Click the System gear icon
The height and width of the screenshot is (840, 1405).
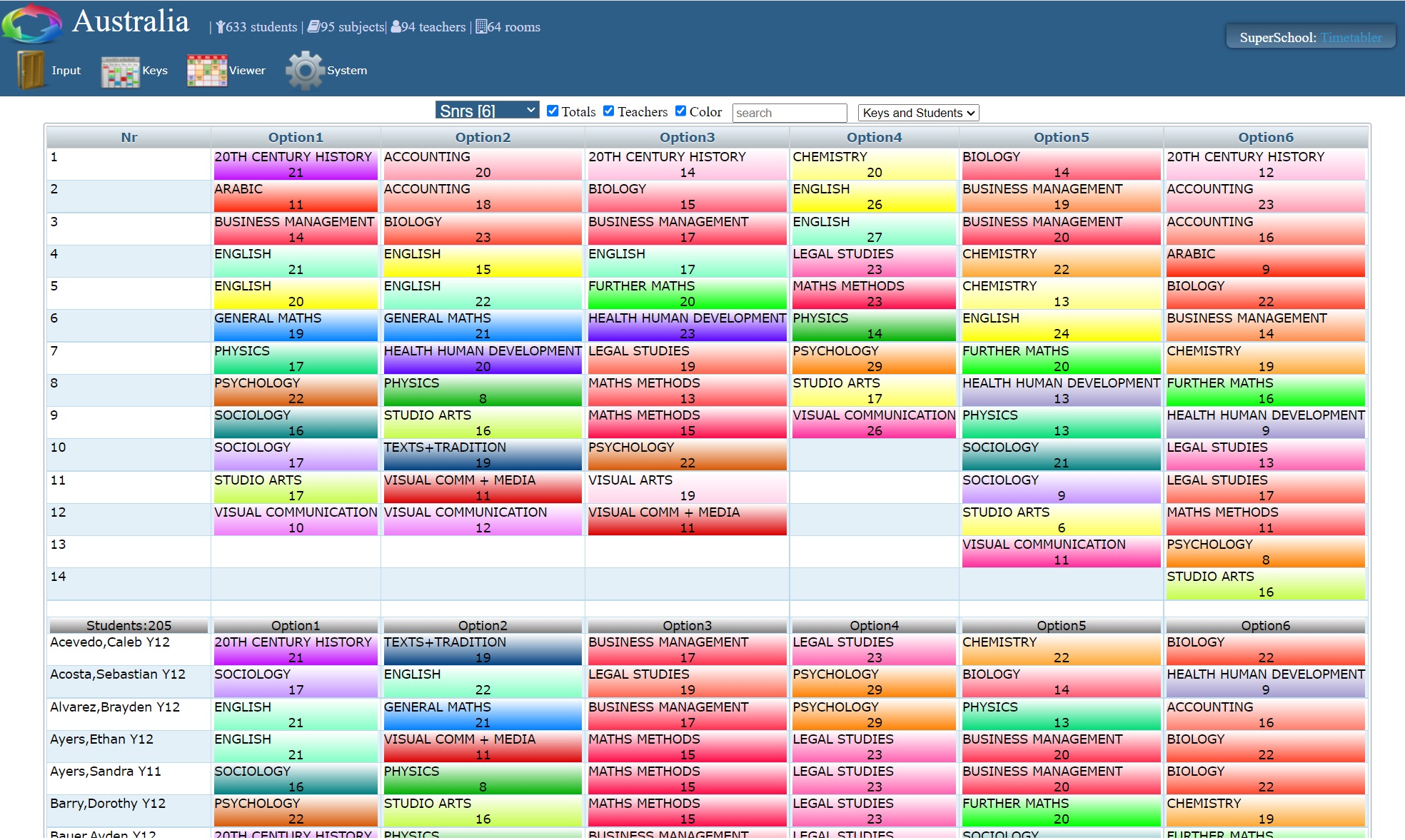(x=305, y=70)
